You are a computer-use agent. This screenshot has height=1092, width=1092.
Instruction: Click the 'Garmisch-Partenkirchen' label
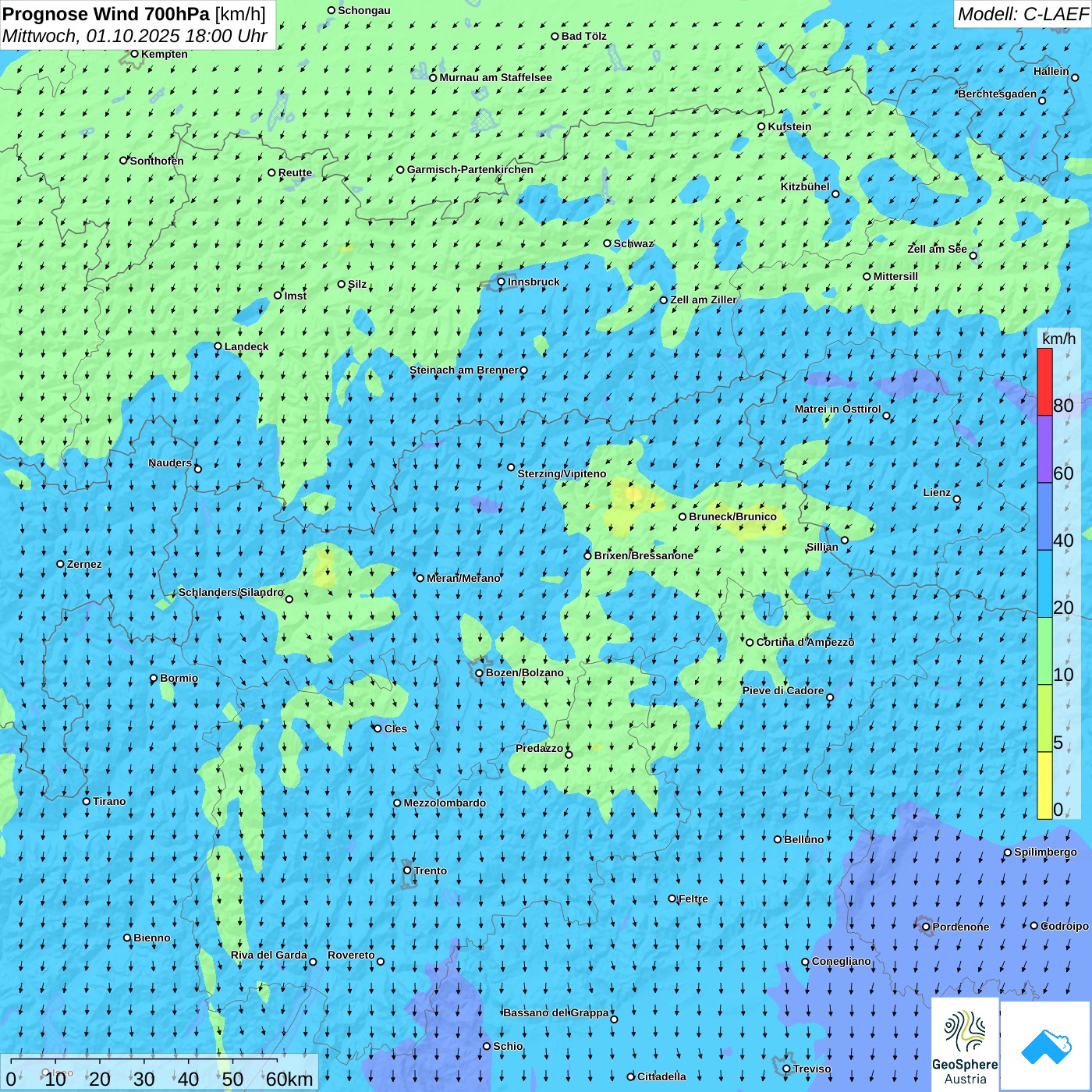(x=470, y=169)
